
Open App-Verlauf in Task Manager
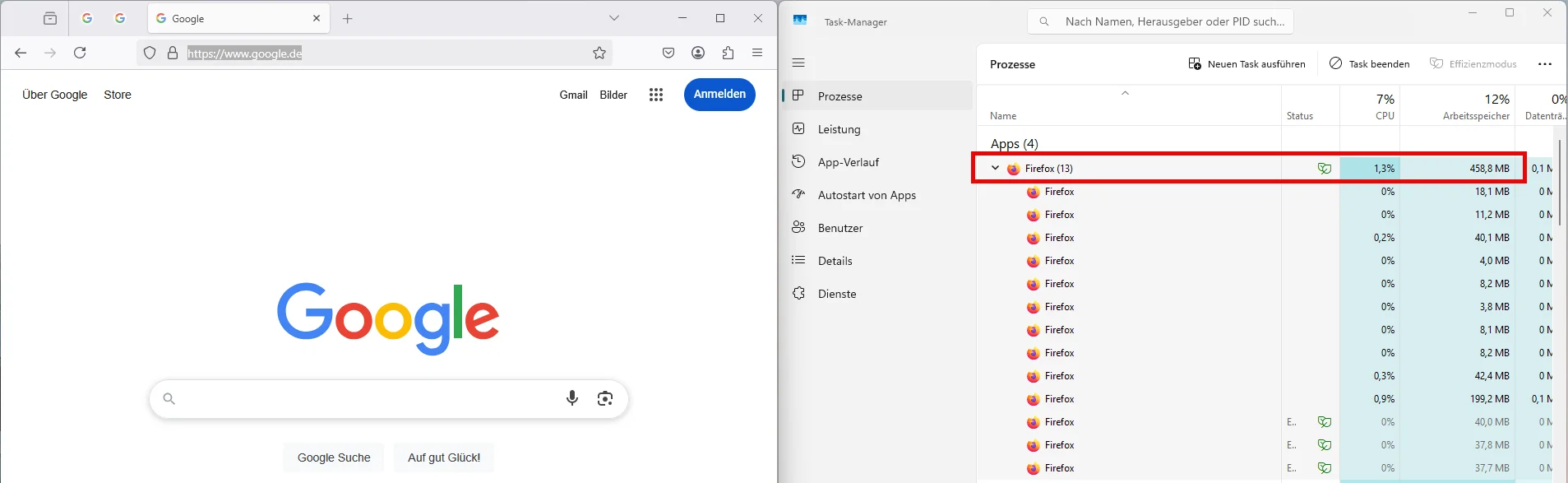pyautogui.click(x=877, y=162)
